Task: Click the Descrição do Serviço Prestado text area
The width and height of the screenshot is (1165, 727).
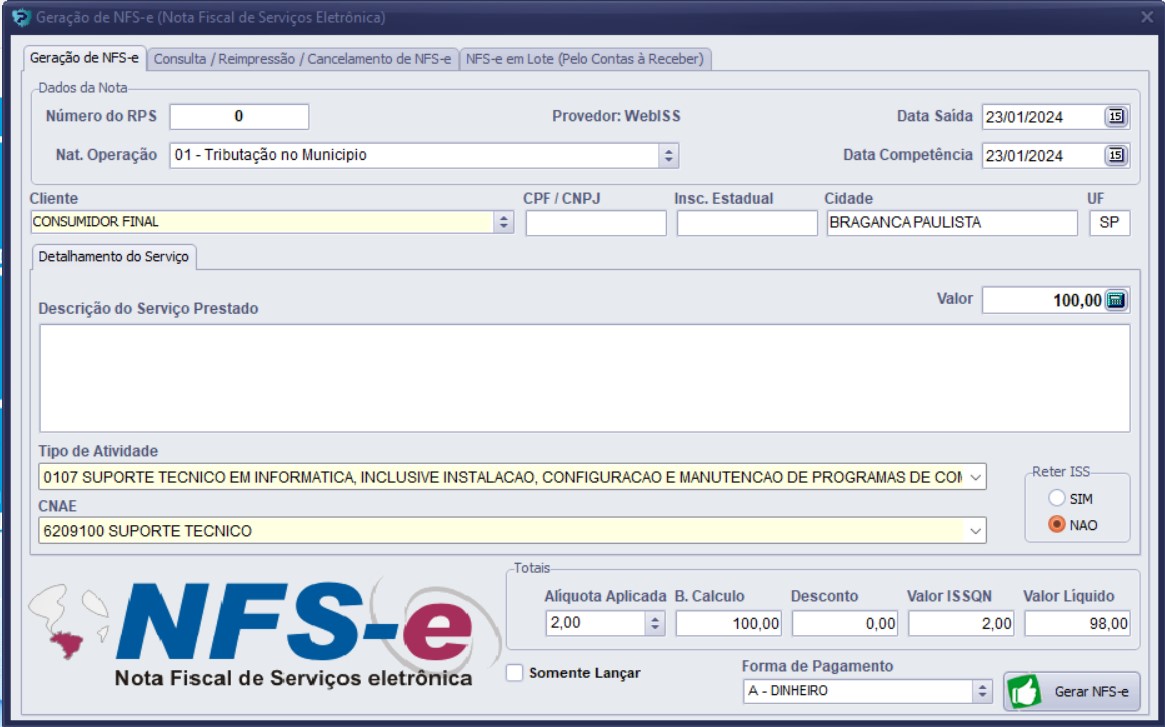Action: (x=584, y=378)
